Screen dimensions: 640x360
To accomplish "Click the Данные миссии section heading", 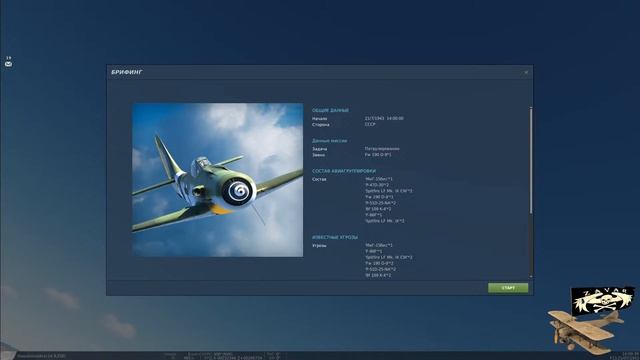I will pos(329,141).
